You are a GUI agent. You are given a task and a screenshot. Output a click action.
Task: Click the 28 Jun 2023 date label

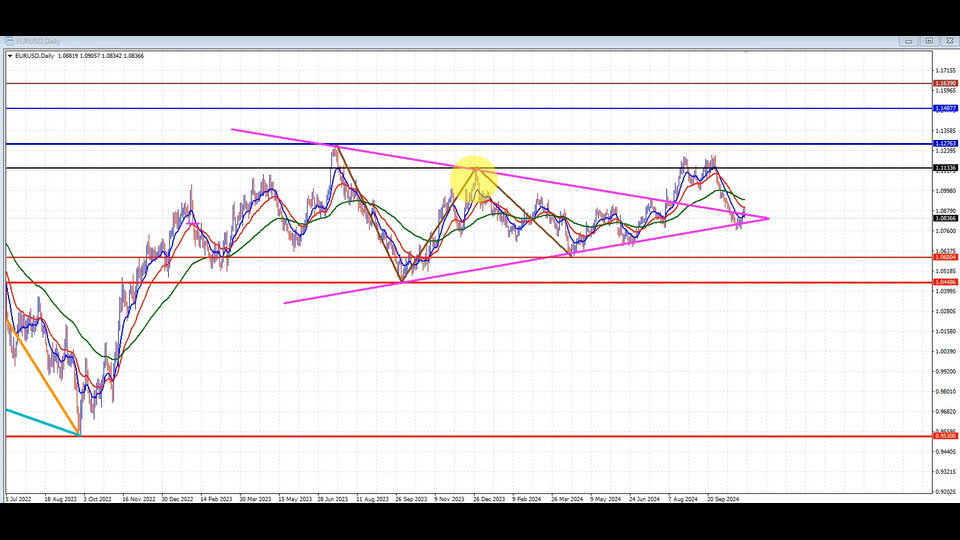pyautogui.click(x=332, y=499)
